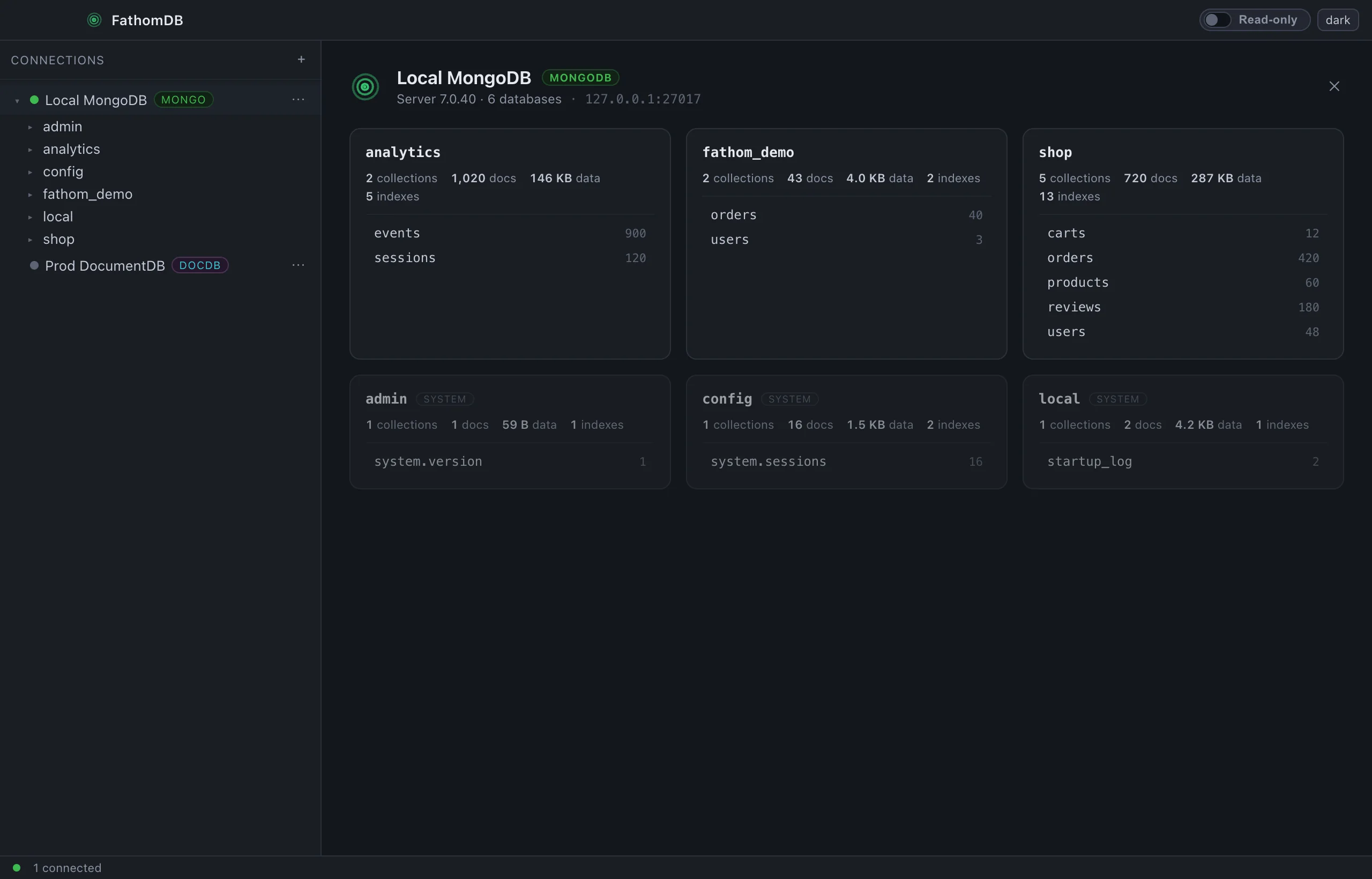The width and height of the screenshot is (1372, 879).
Task: Expand the admin database node
Action: click(29, 126)
